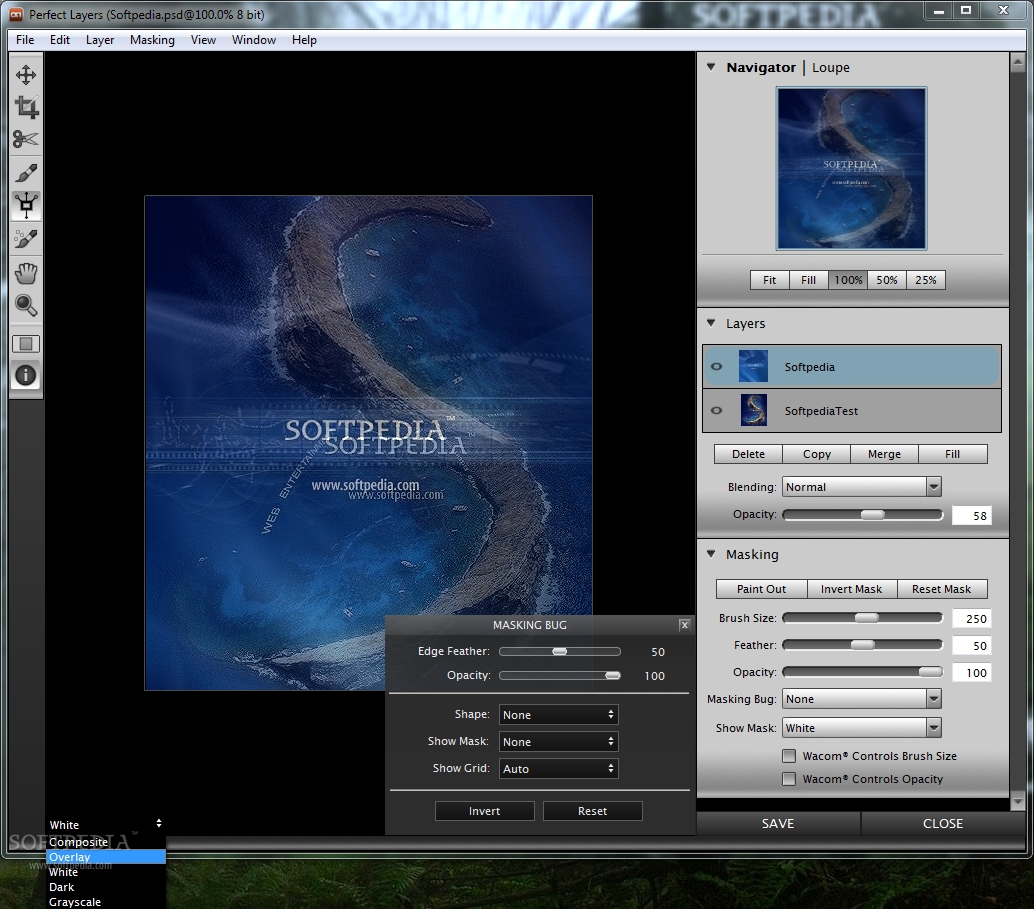The height and width of the screenshot is (909, 1034).
Task: Click the CLOSE button
Action: coord(943,823)
